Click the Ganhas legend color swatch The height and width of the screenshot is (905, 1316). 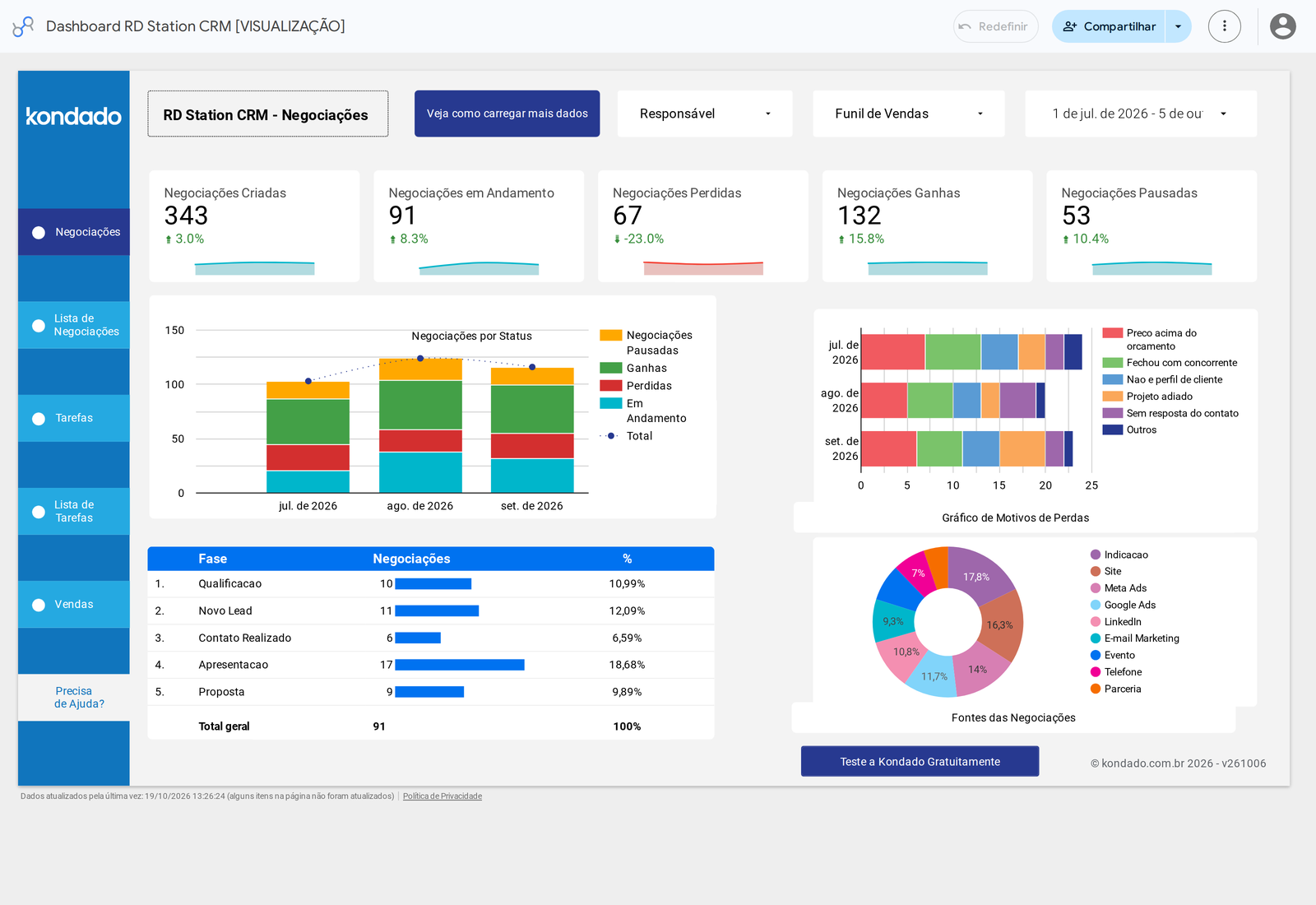point(610,368)
